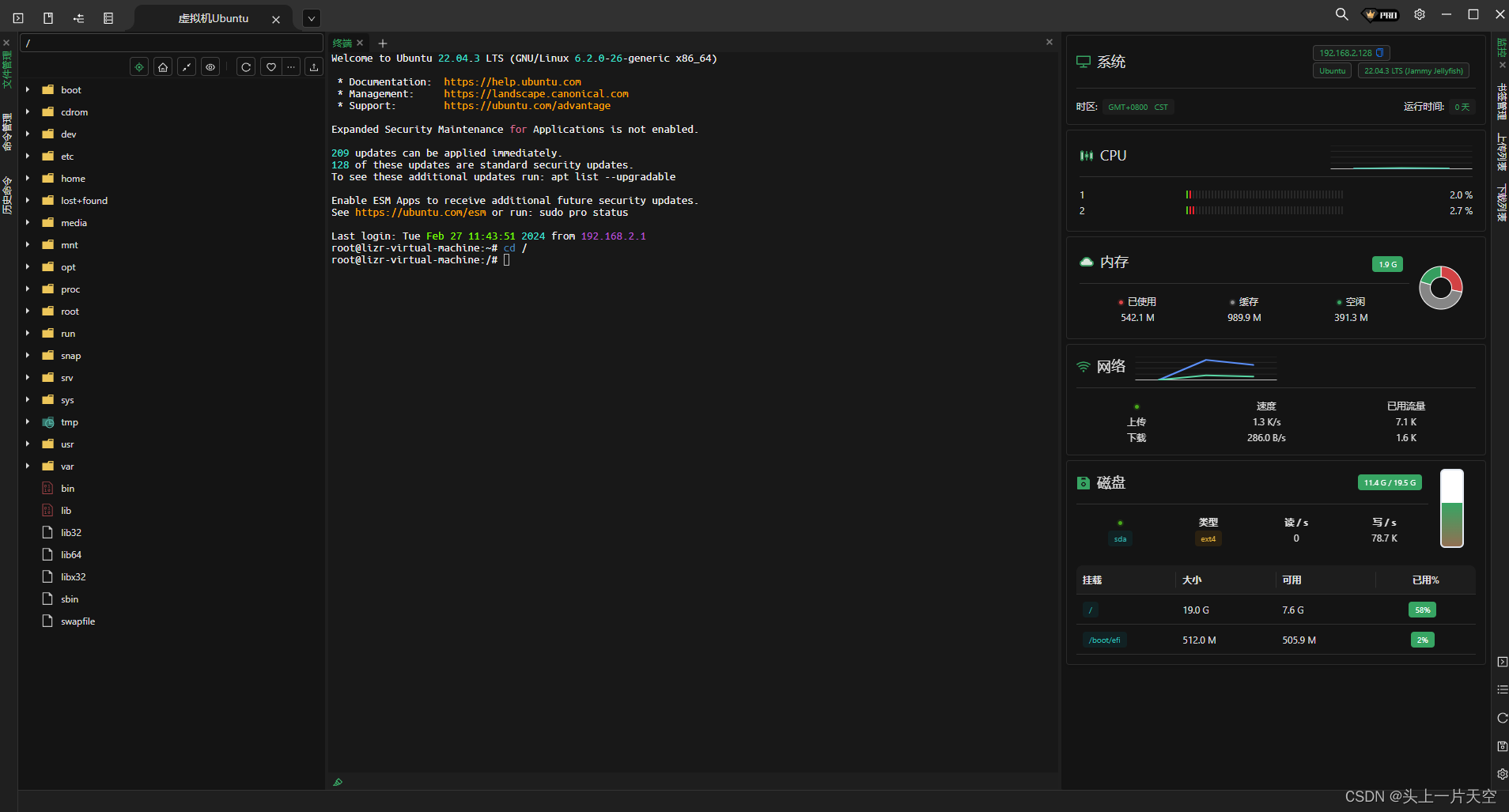Click the file path input field showing /
Screen dimensions: 1509x812
pyautogui.click(x=172, y=43)
